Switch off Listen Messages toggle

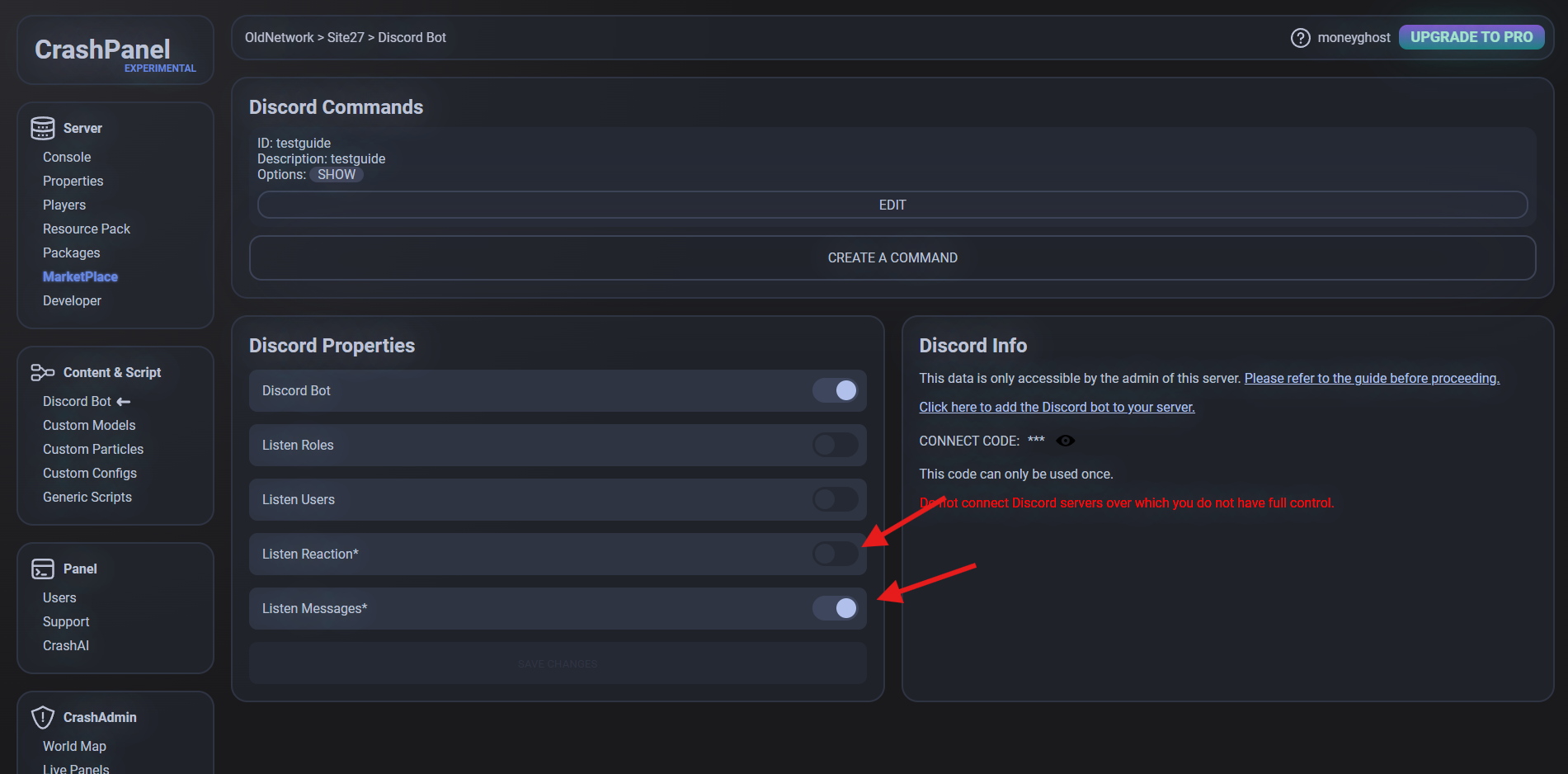[x=836, y=608]
